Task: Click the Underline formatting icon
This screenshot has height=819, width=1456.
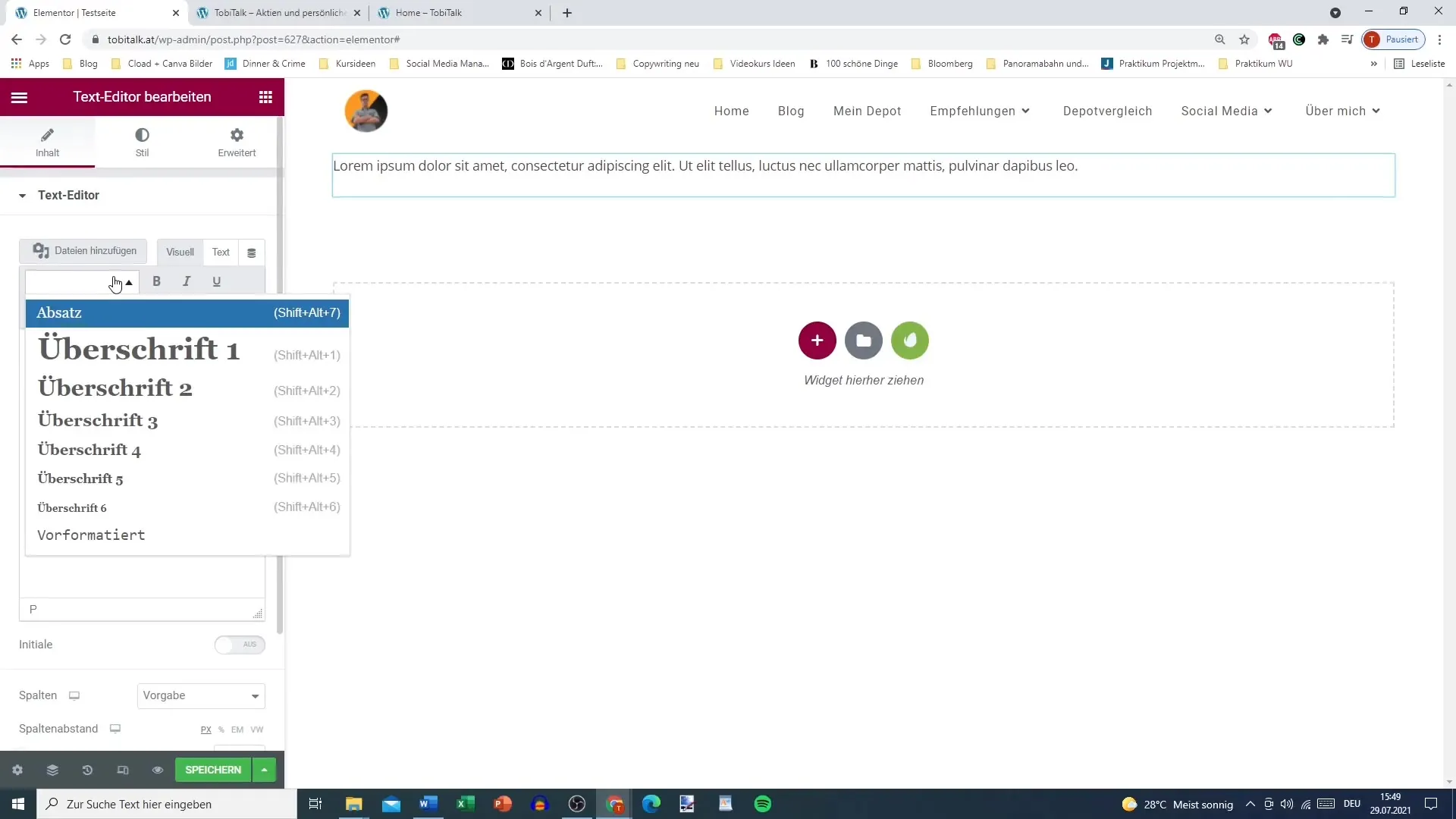Action: pyautogui.click(x=217, y=281)
